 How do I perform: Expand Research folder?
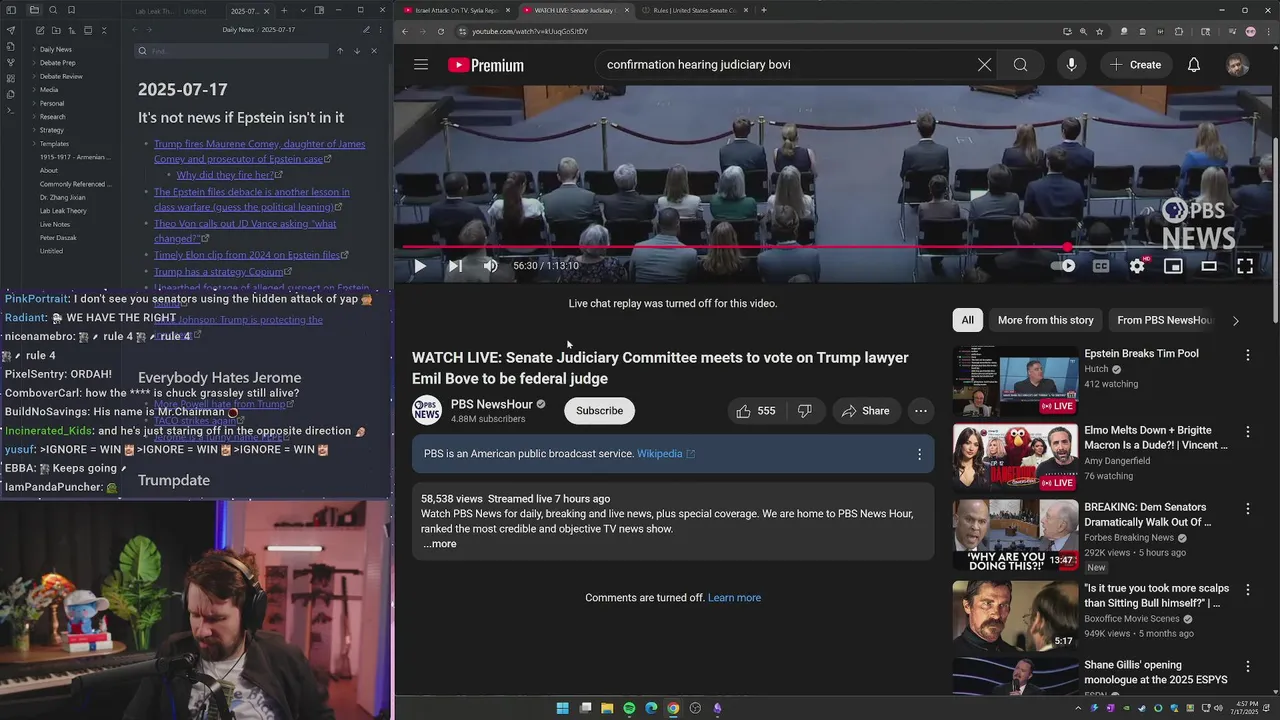(x=34, y=117)
